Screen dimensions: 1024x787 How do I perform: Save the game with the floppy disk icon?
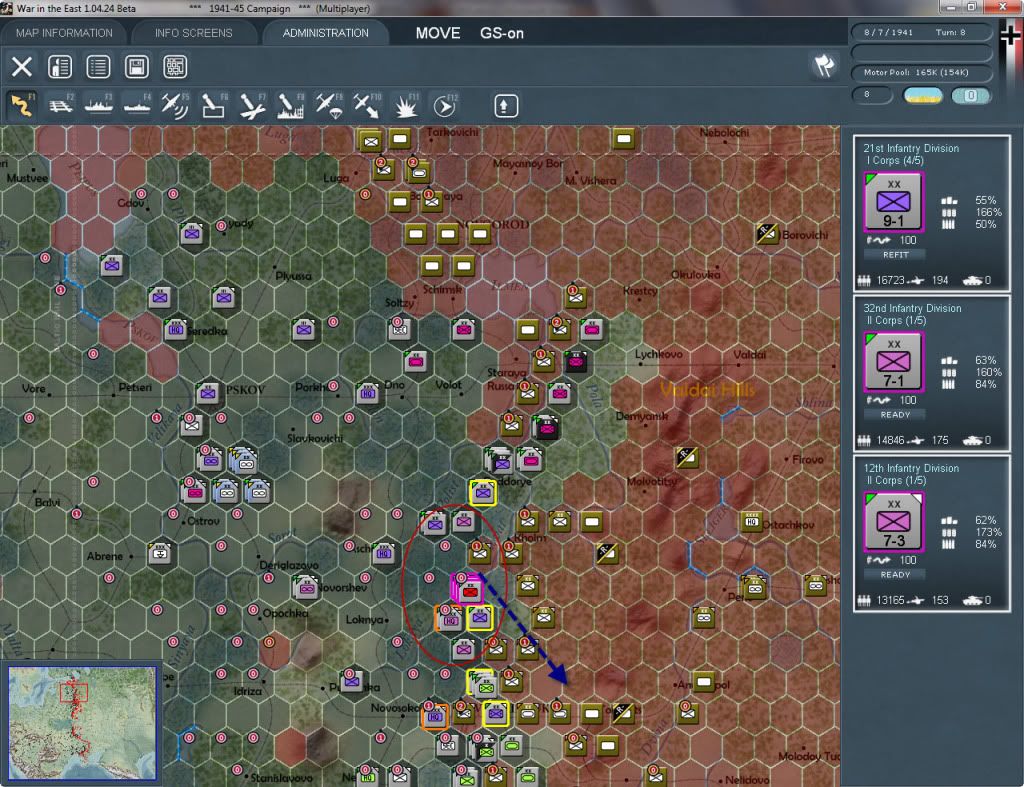[x=136, y=67]
